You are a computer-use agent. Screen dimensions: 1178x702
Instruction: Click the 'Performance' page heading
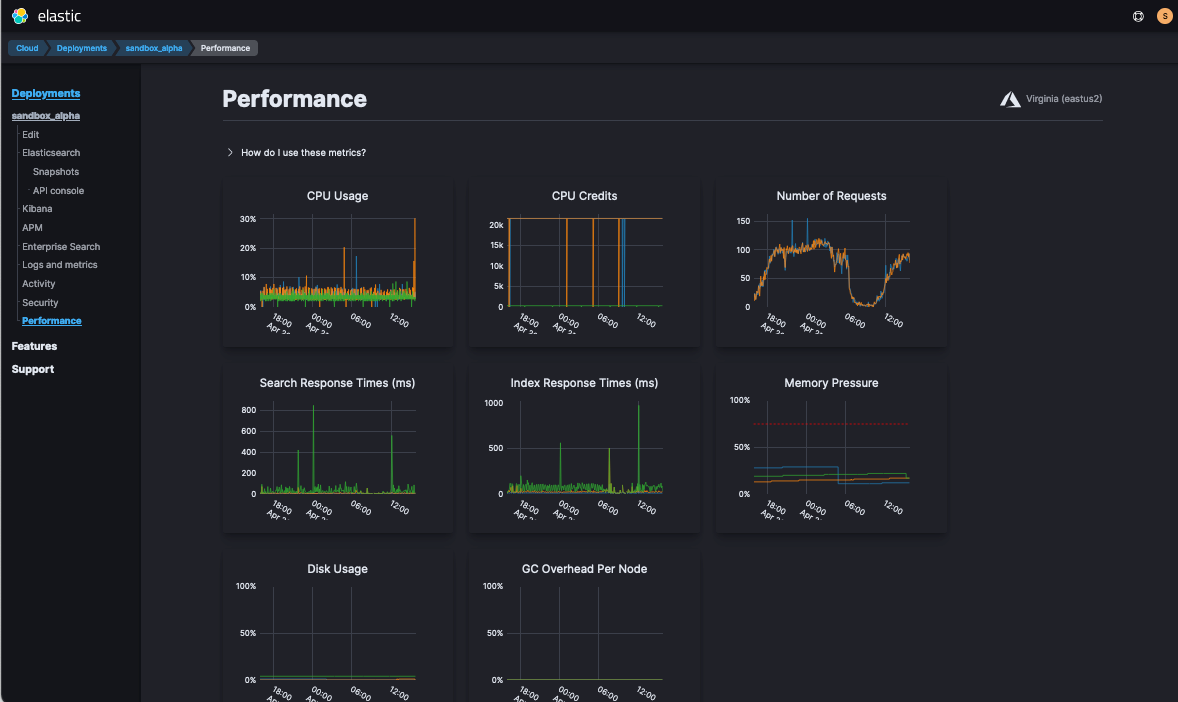(x=294, y=98)
